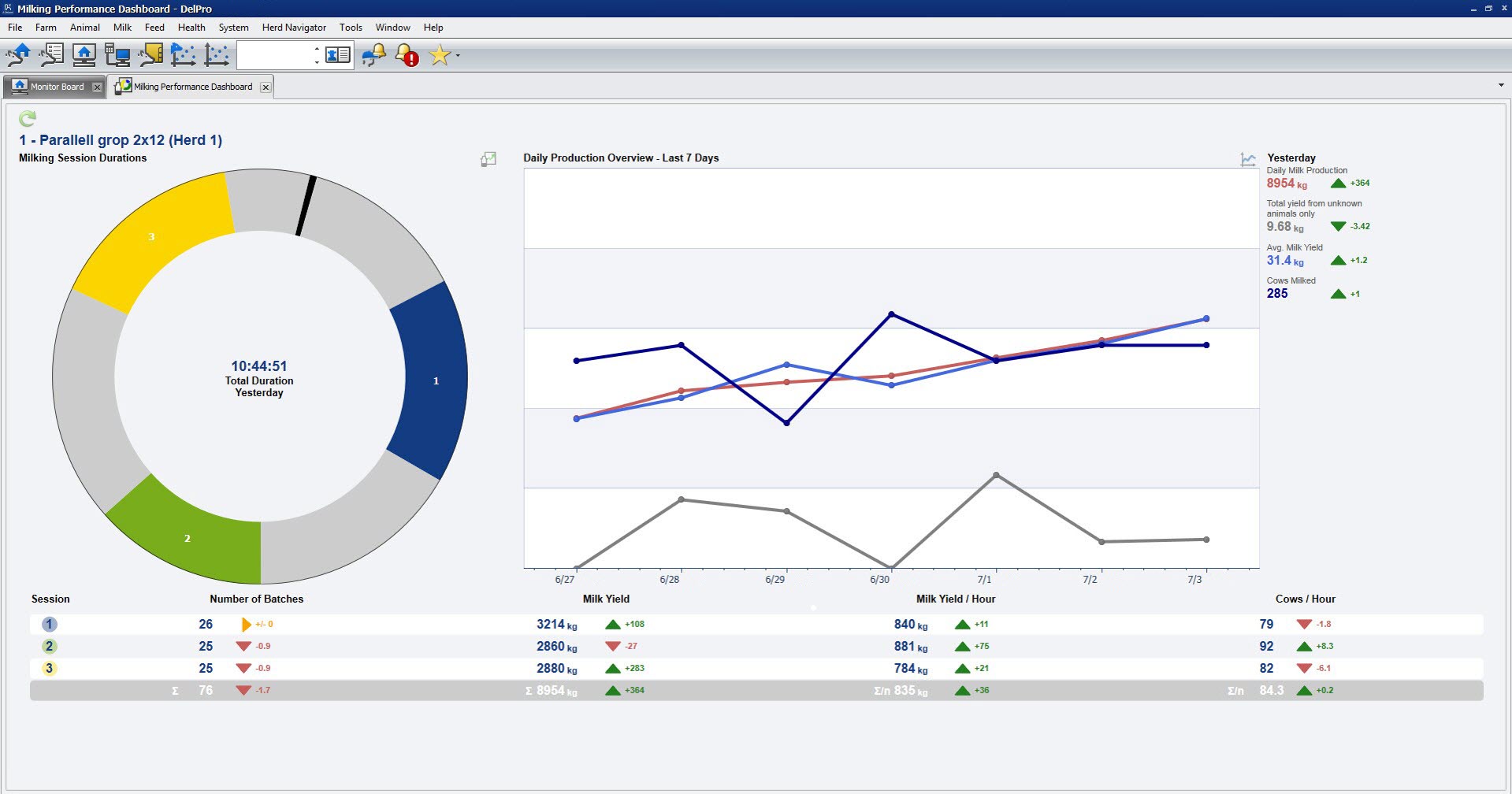The image size is (1512, 794).
Task: Click the calculator and computer toolbar icon
Action: 117,54
